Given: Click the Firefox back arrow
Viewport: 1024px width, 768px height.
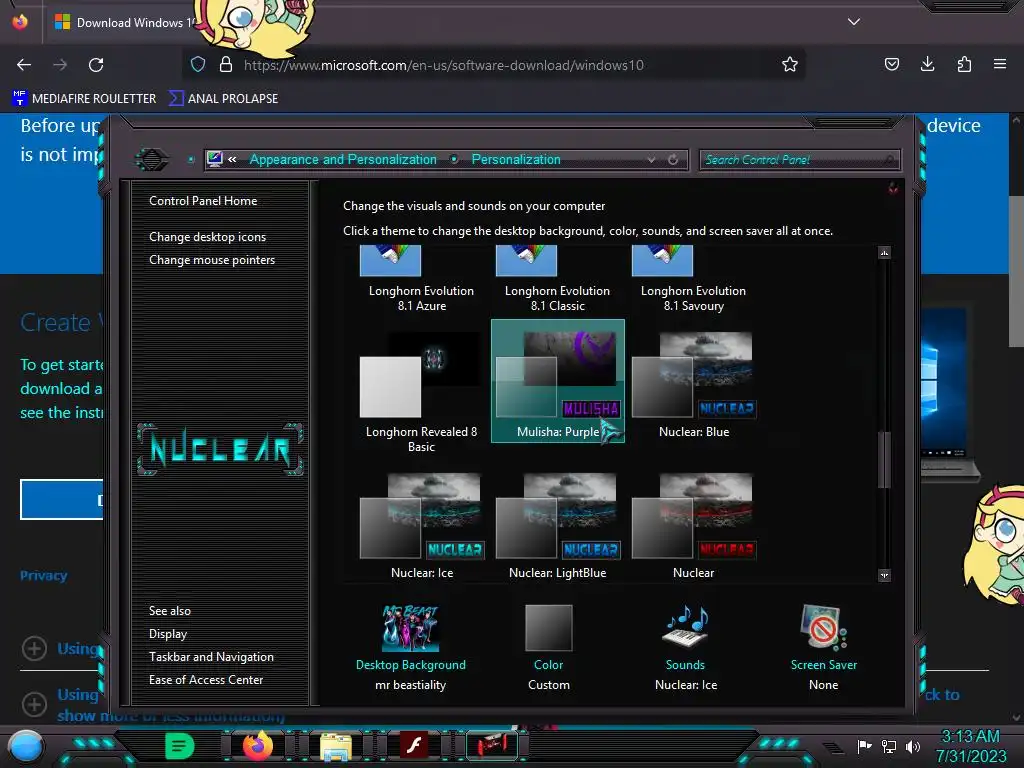Looking at the screenshot, I should pos(24,65).
